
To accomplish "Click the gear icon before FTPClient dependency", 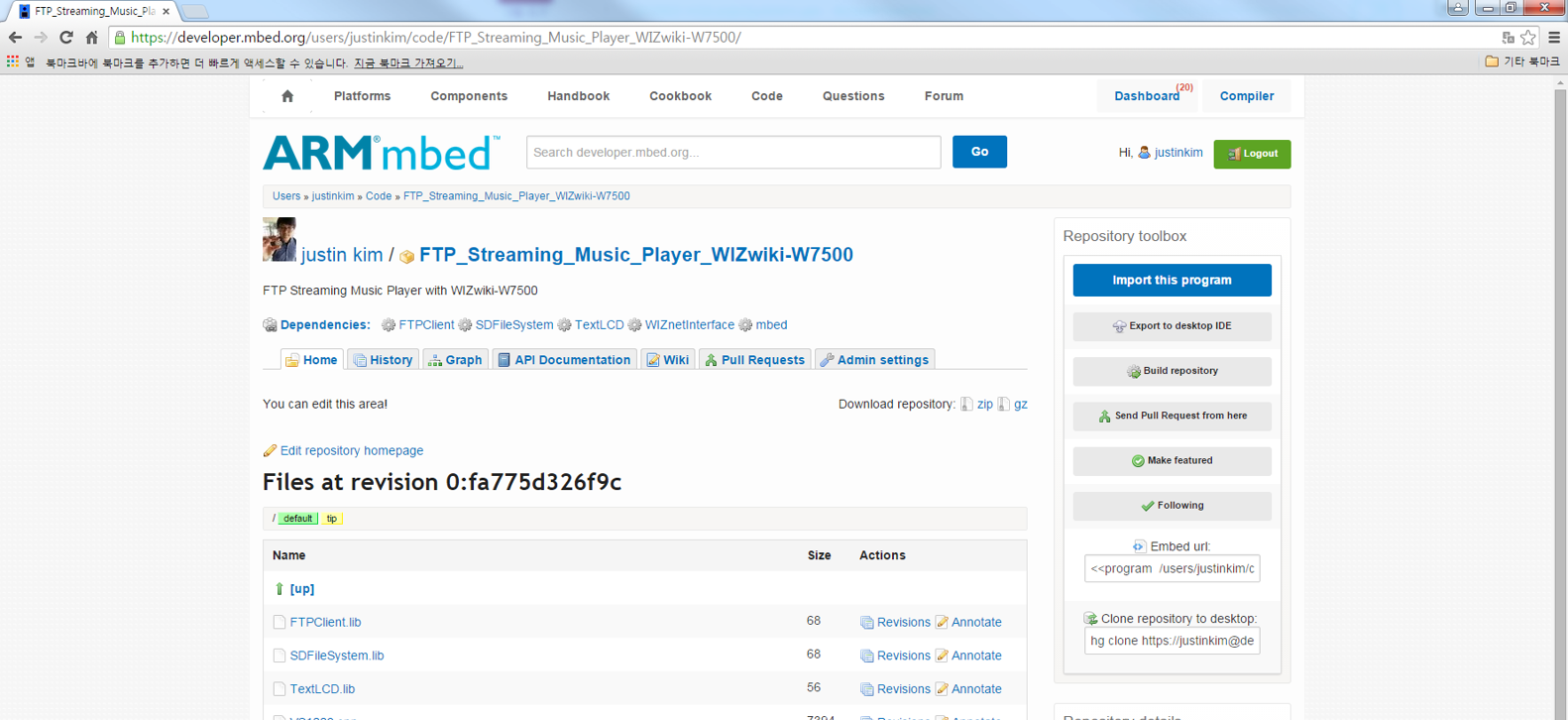I will pyautogui.click(x=389, y=325).
